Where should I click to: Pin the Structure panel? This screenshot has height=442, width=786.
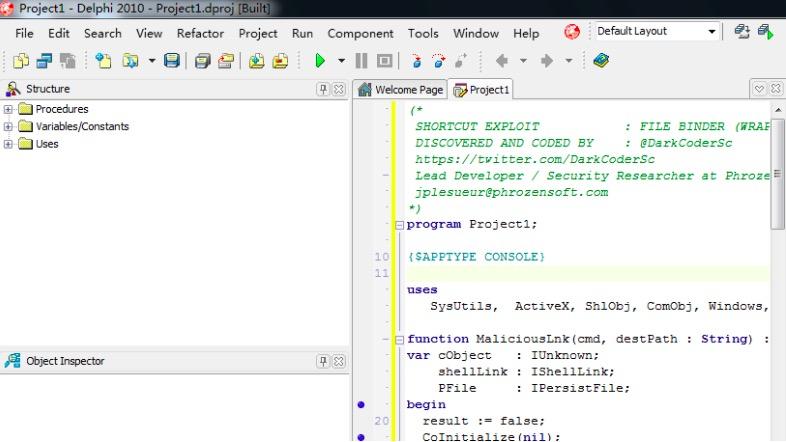coord(323,89)
